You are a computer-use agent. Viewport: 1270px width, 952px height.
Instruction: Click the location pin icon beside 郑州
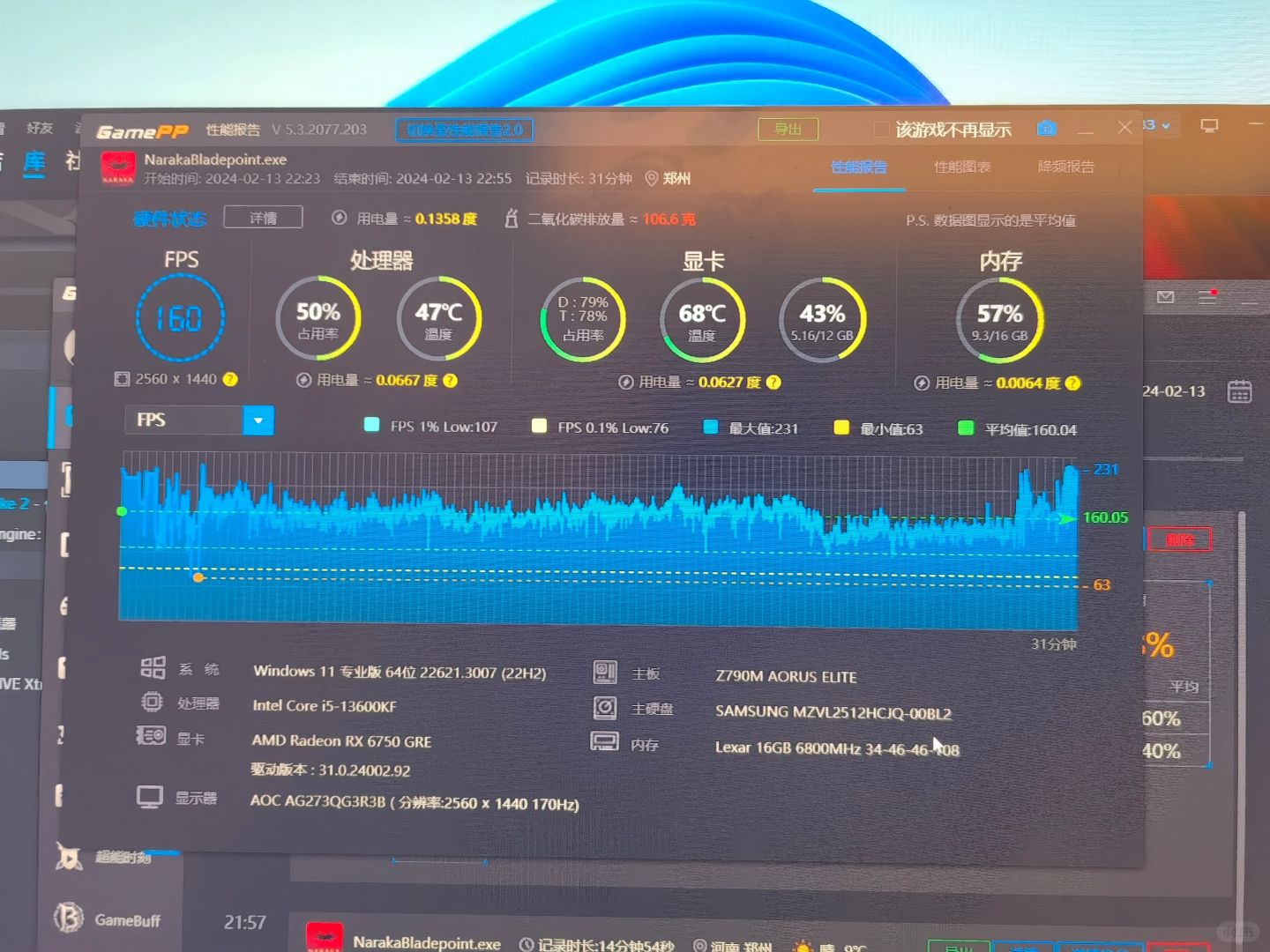(x=652, y=178)
